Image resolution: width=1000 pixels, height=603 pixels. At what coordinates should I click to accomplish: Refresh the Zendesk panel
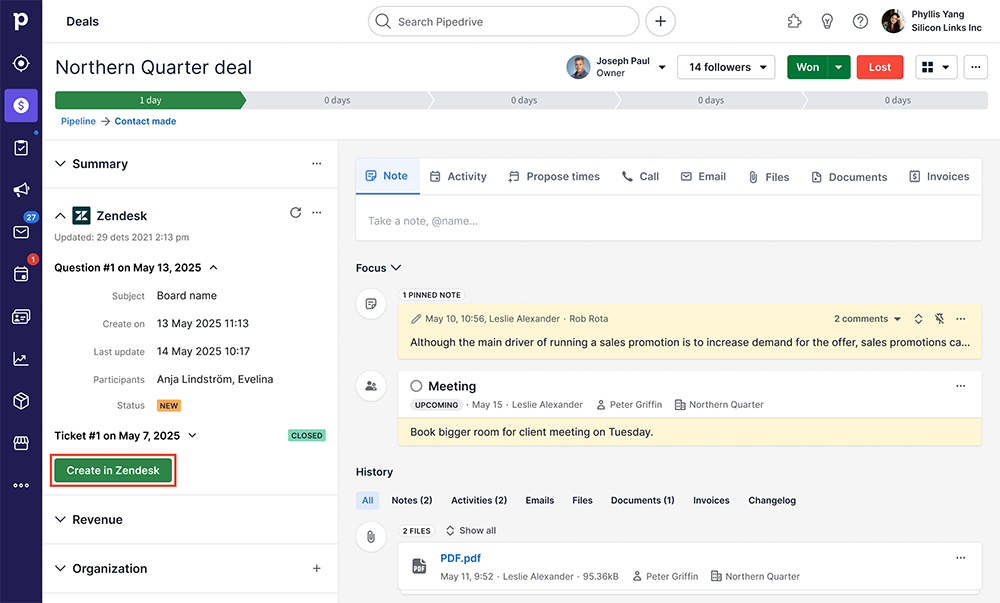pyautogui.click(x=295, y=212)
